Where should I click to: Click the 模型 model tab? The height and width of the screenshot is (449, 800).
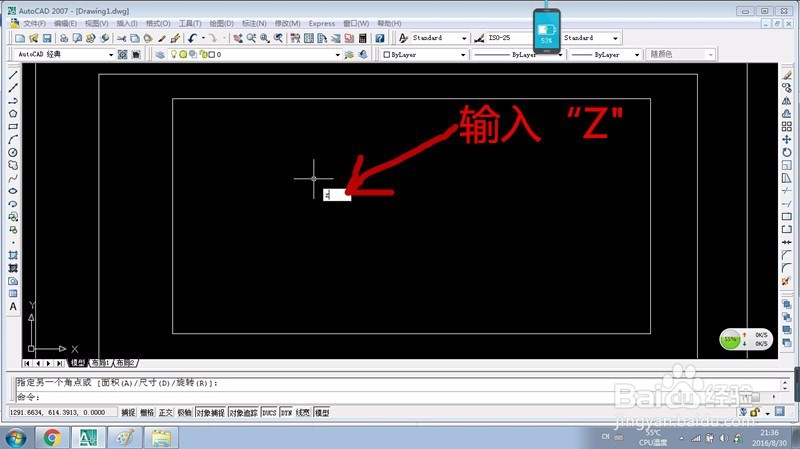78,363
